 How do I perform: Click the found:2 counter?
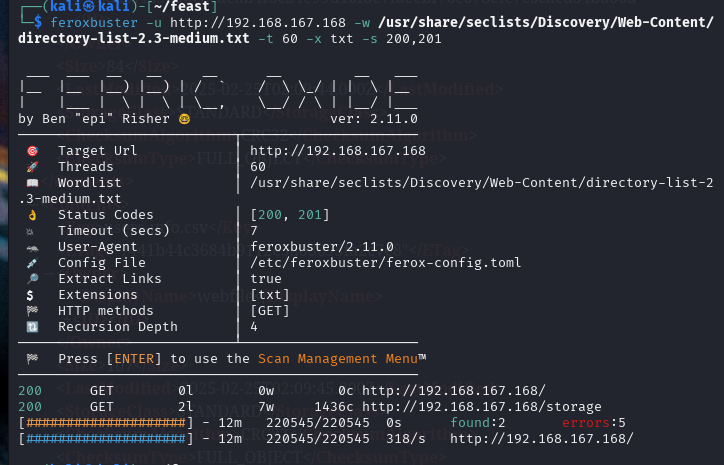pos(478,423)
